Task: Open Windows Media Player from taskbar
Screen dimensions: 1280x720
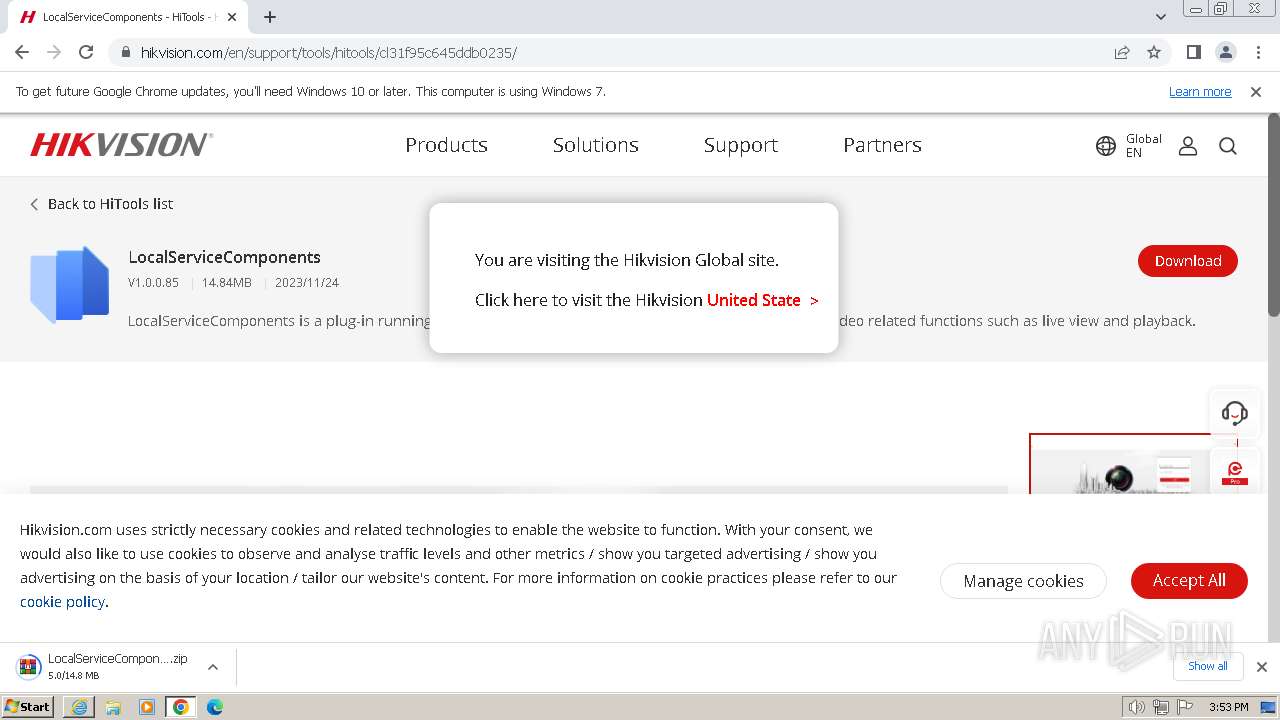Action: (147, 707)
